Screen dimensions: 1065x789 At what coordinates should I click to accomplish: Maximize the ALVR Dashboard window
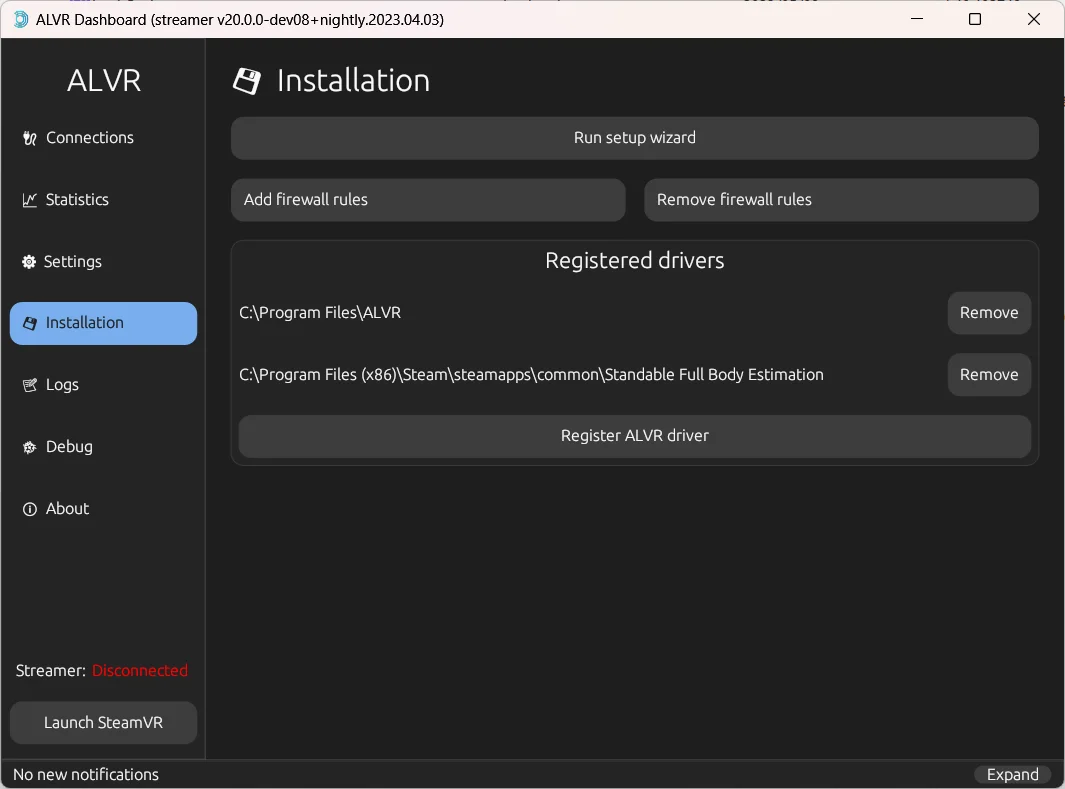pyautogui.click(x=975, y=19)
